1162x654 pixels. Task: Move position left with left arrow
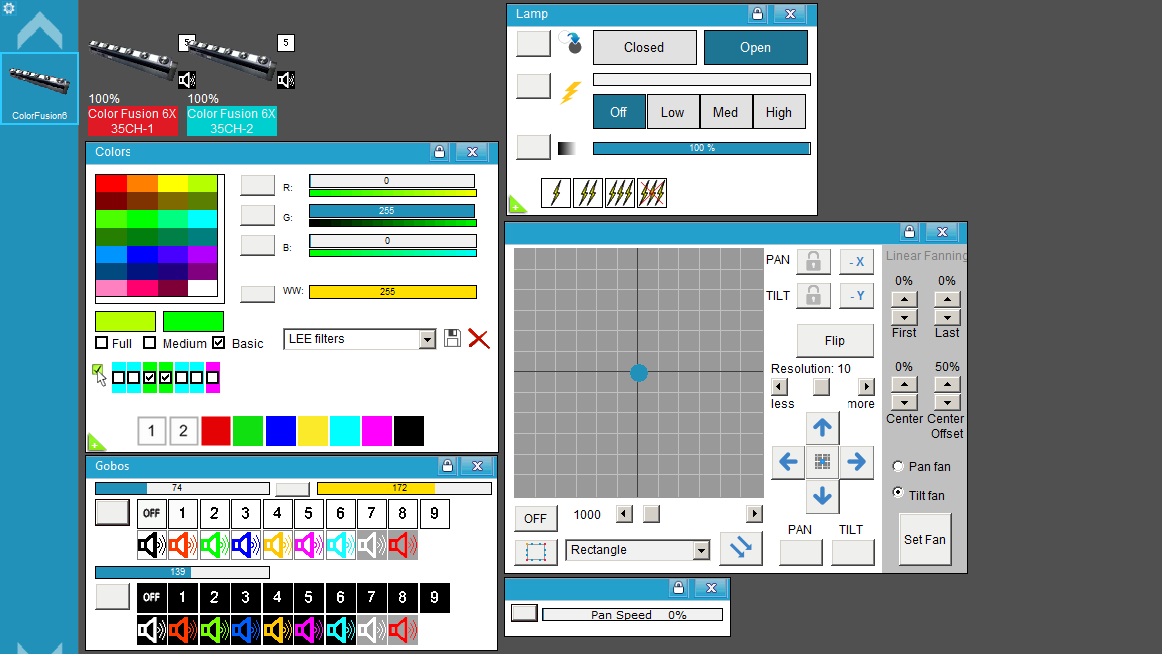click(788, 462)
